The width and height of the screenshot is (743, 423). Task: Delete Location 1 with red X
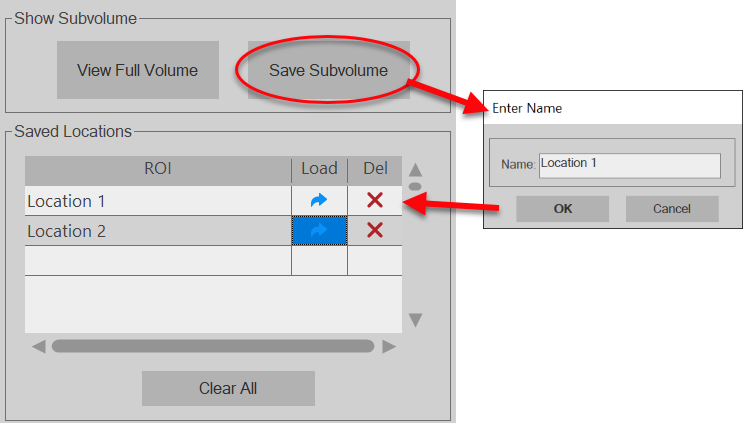pos(375,201)
